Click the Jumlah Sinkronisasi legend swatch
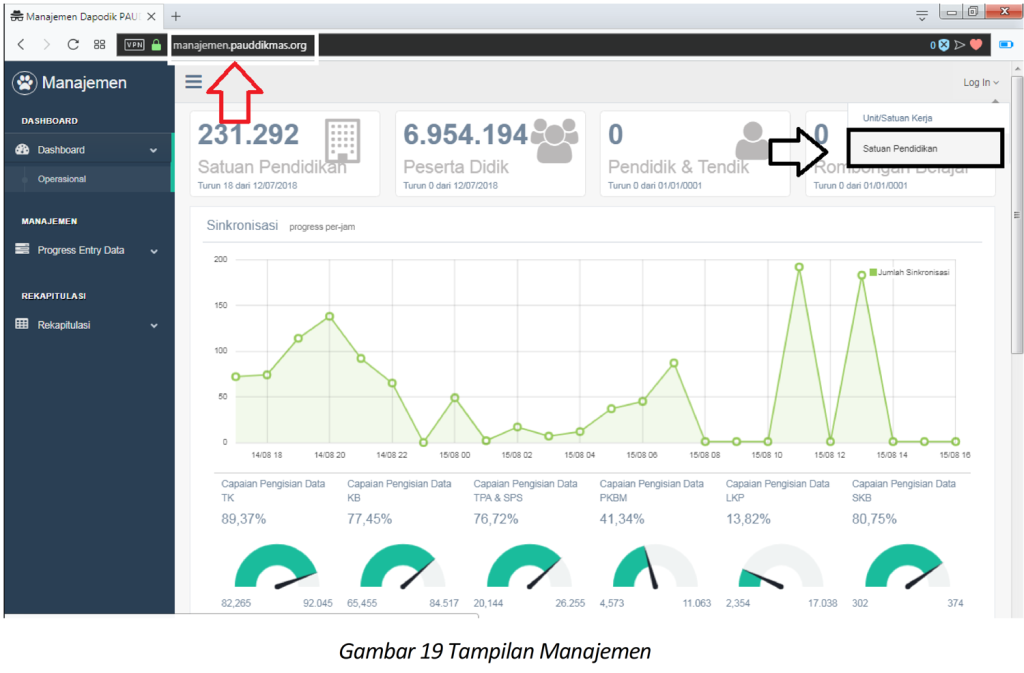Image resolution: width=1024 pixels, height=673 pixels. [x=873, y=272]
